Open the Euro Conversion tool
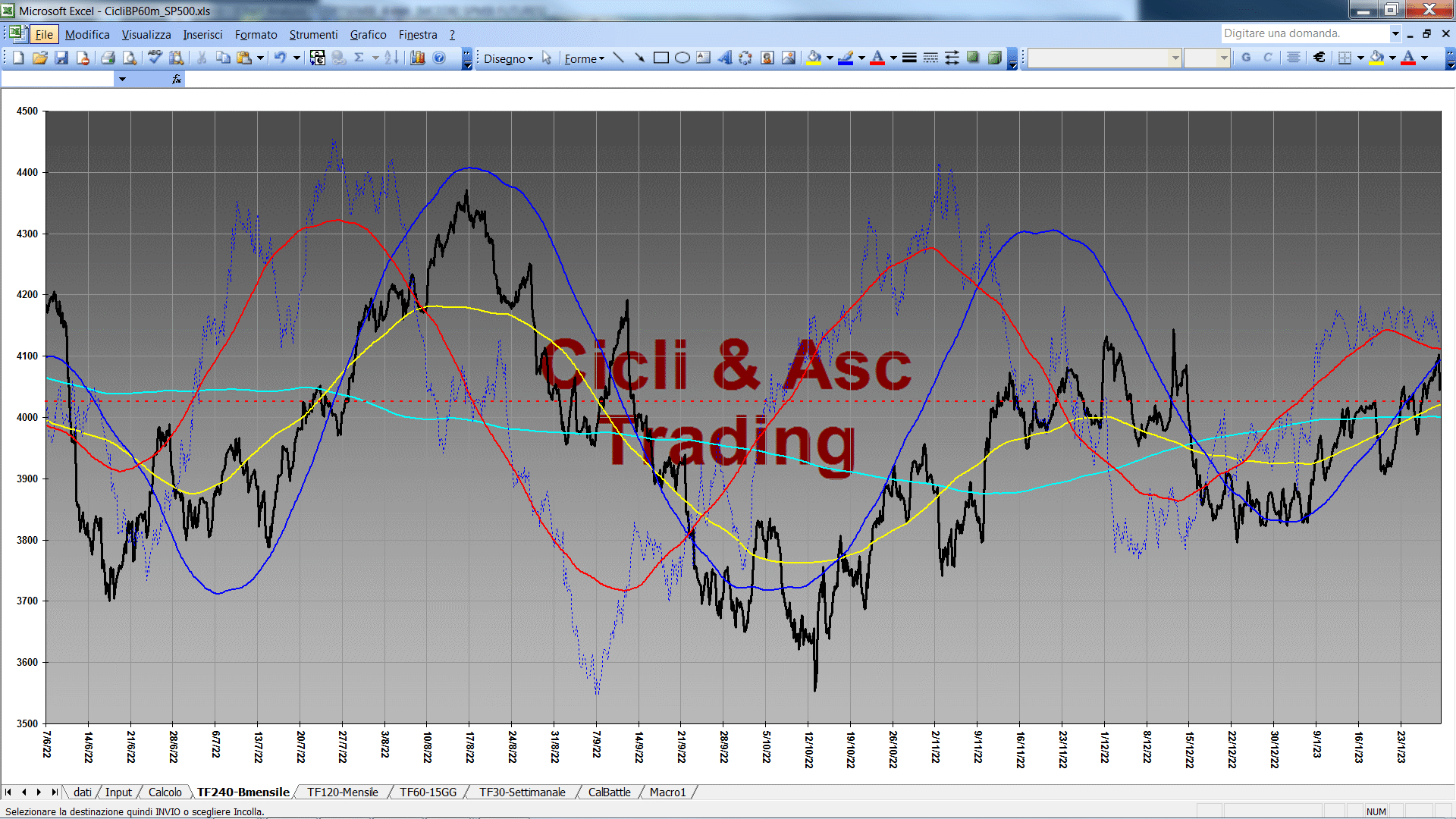 pos(318,58)
